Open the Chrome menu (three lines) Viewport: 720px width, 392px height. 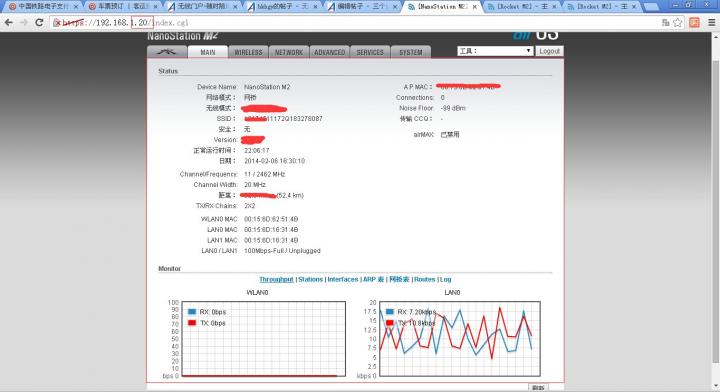pos(711,22)
